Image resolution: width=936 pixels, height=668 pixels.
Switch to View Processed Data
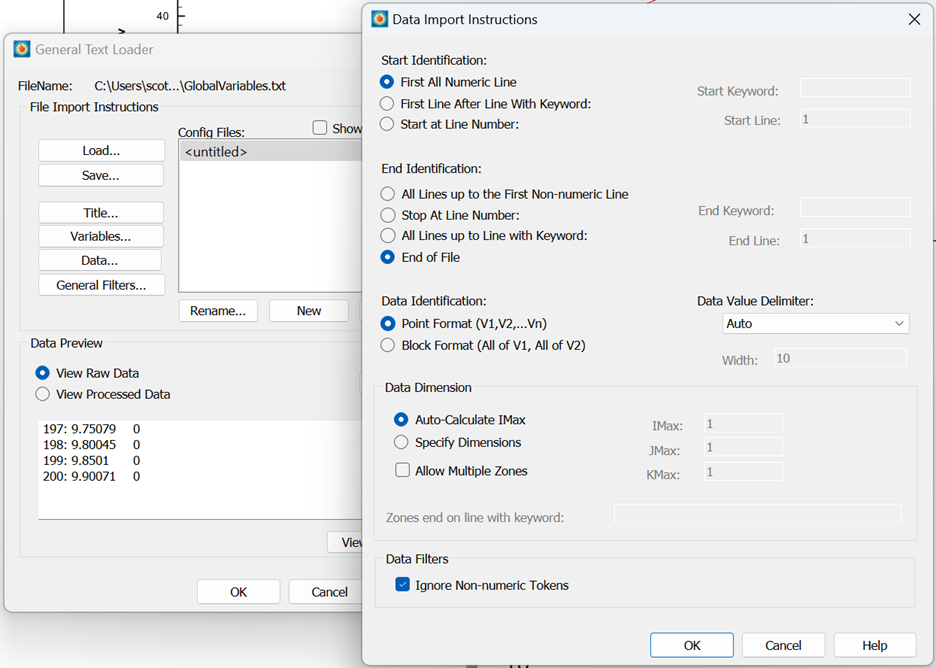(x=41, y=394)
